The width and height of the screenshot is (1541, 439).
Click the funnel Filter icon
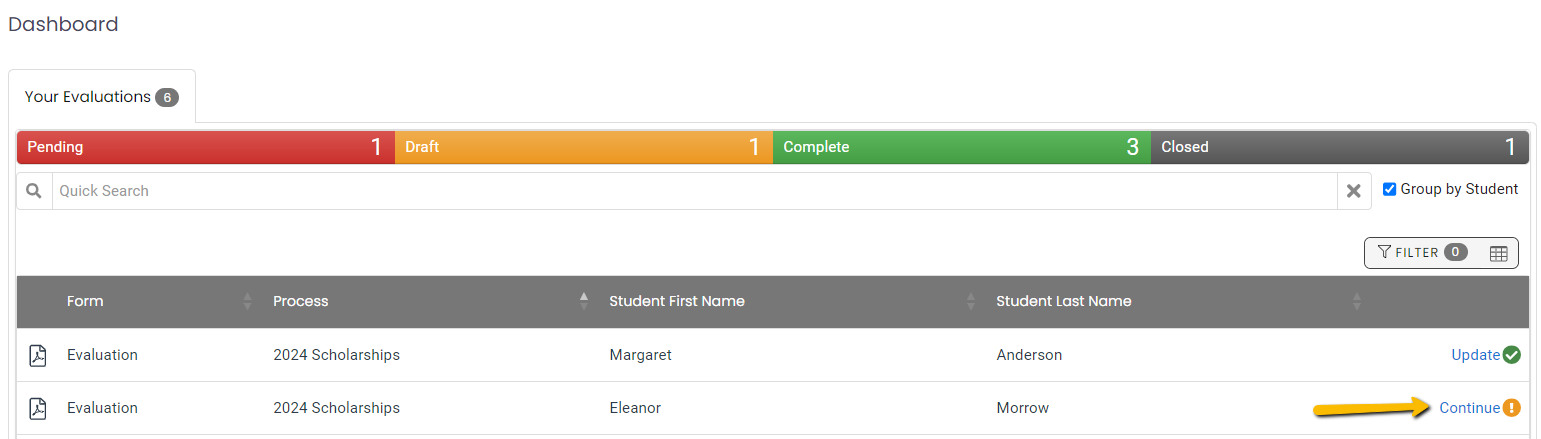coord(1384,253)
